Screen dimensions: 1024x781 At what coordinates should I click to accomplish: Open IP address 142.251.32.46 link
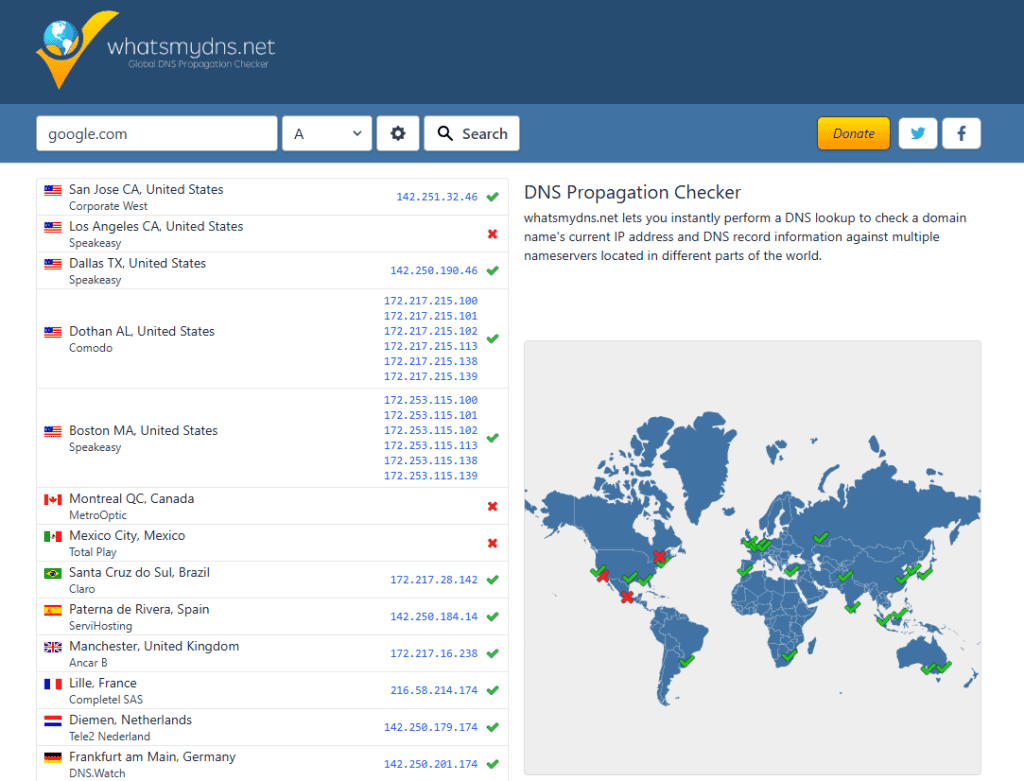tap(437, 197)
